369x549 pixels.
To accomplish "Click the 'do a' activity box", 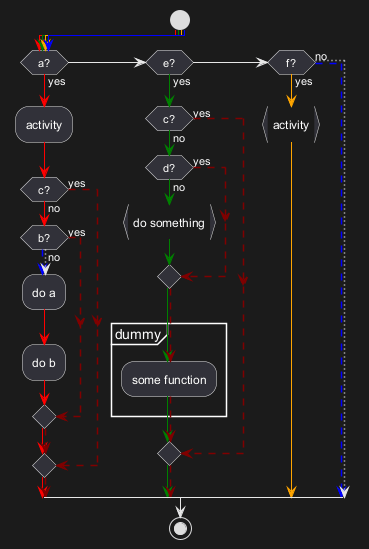I will [x=44, y=292].
